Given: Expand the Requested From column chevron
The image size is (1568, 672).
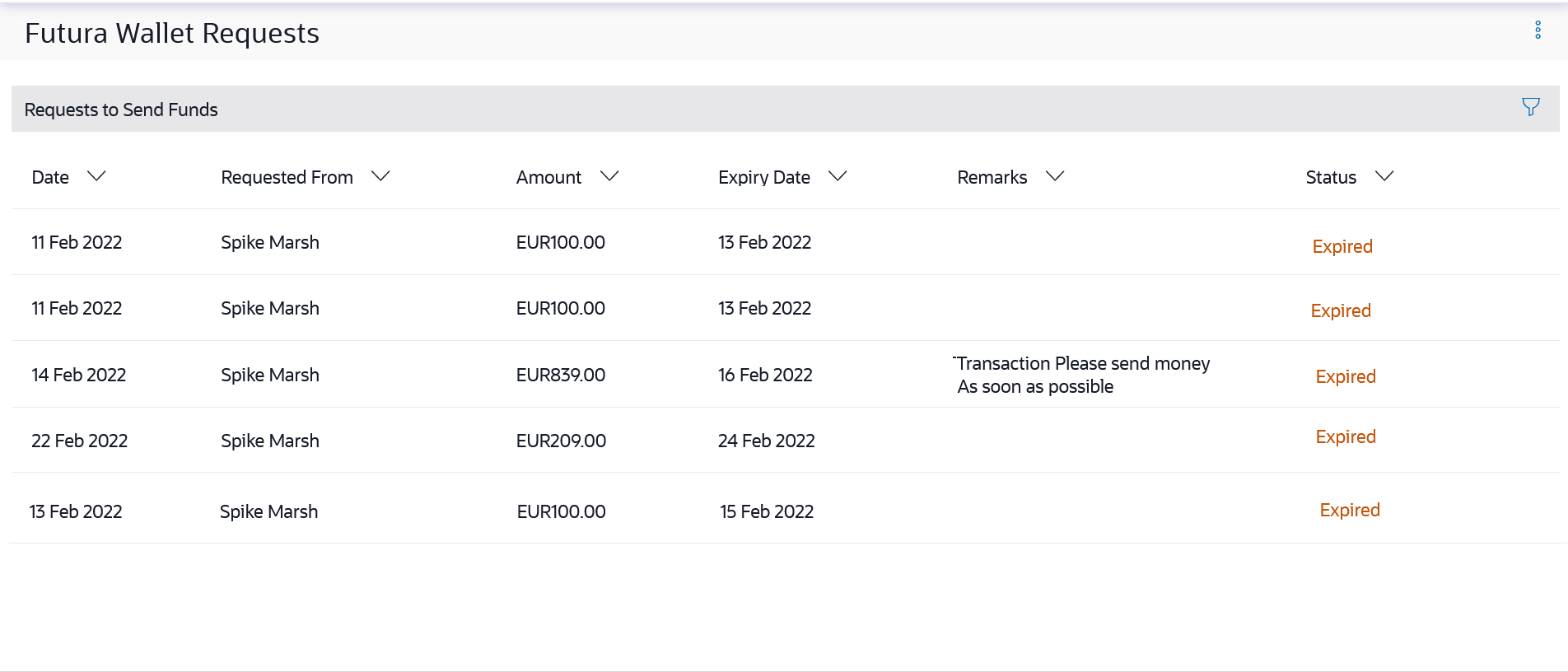Looking at the screenshot, I should [x=380, y=176].
